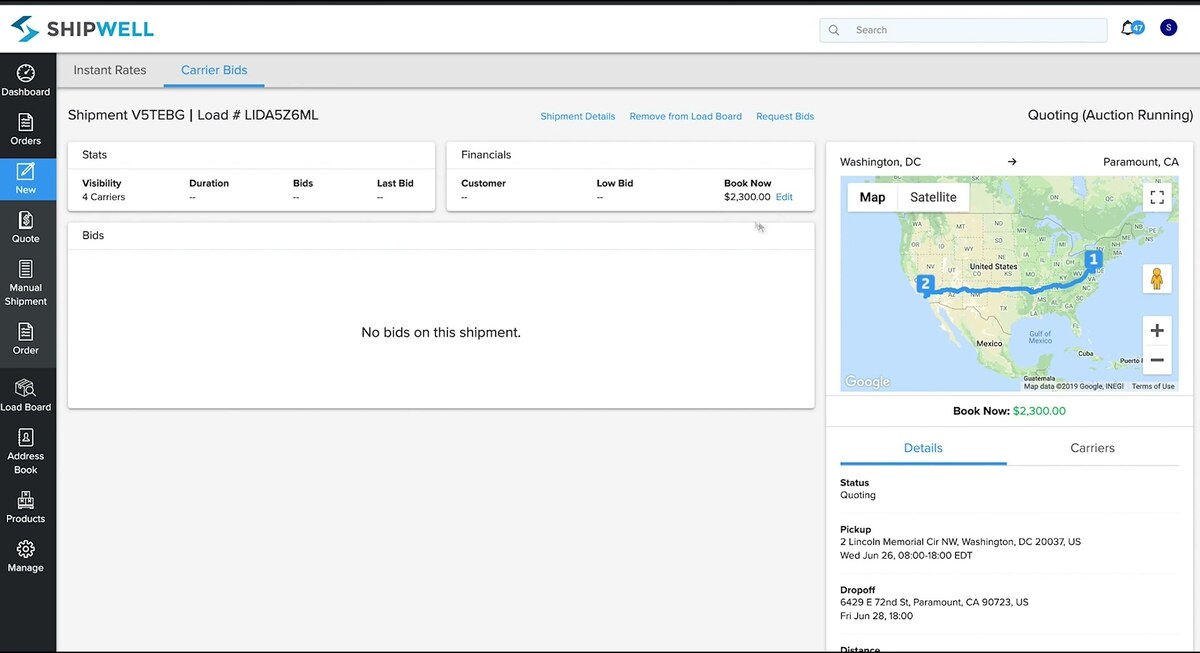Viewport: 1200px width, 653px height.
Task: Open the Load Board sidebar item
Action: tap(26, 396)
